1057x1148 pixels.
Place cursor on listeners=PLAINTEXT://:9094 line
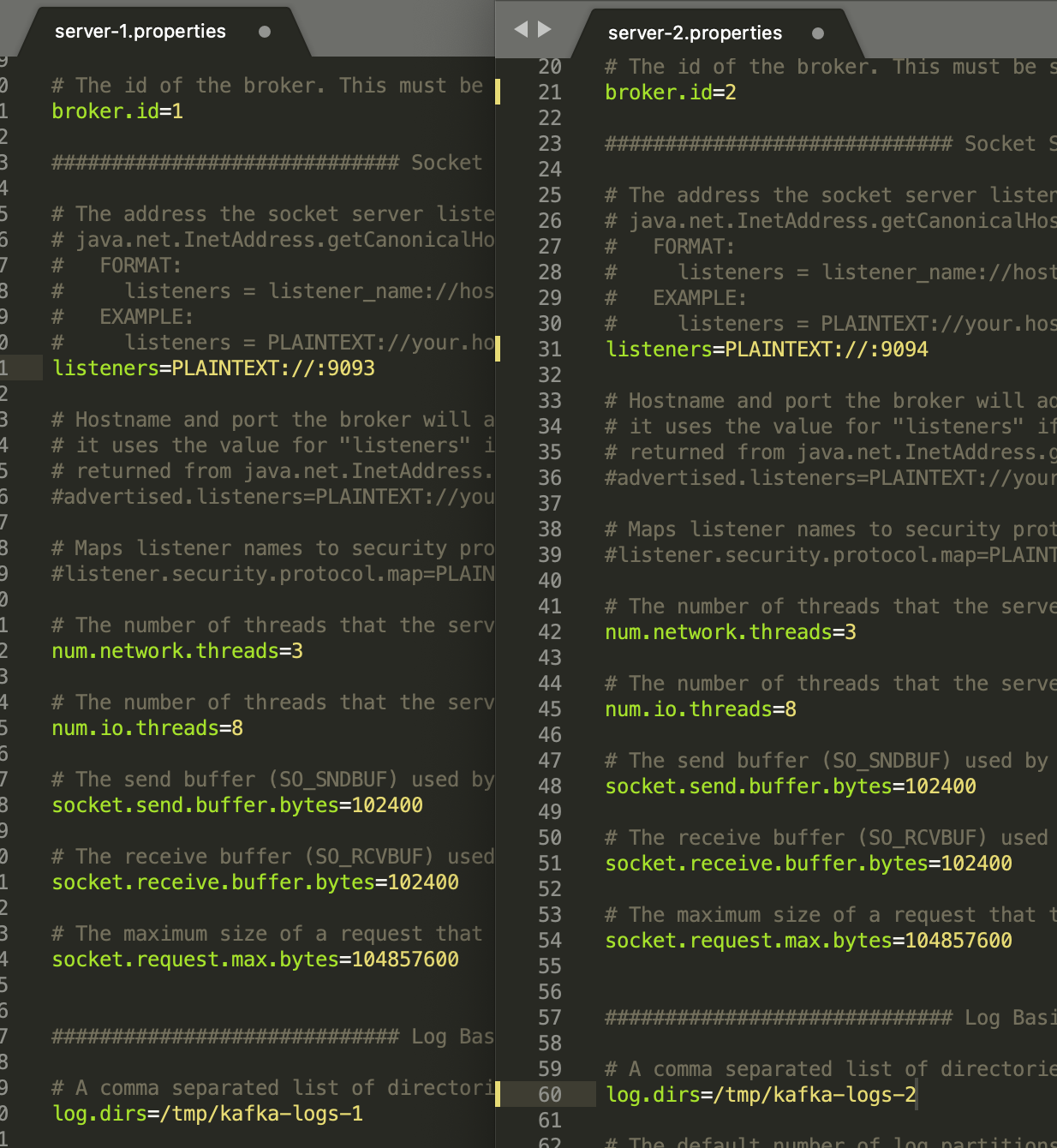pos(767,350)
